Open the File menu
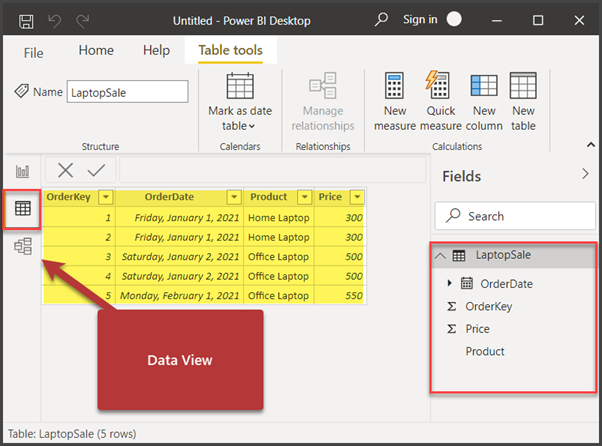Image resolution: width=602 pixels, height=446 pixels. pos(33,53)
